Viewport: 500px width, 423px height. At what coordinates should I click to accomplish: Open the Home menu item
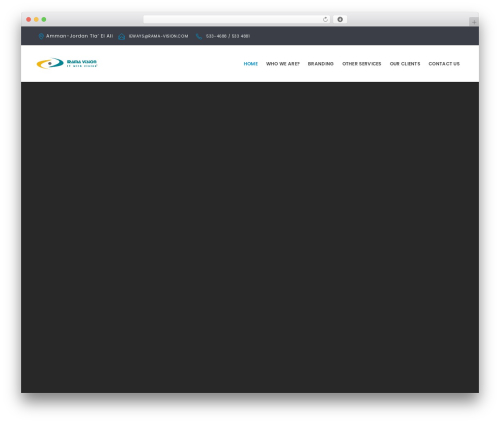(251, 64)
